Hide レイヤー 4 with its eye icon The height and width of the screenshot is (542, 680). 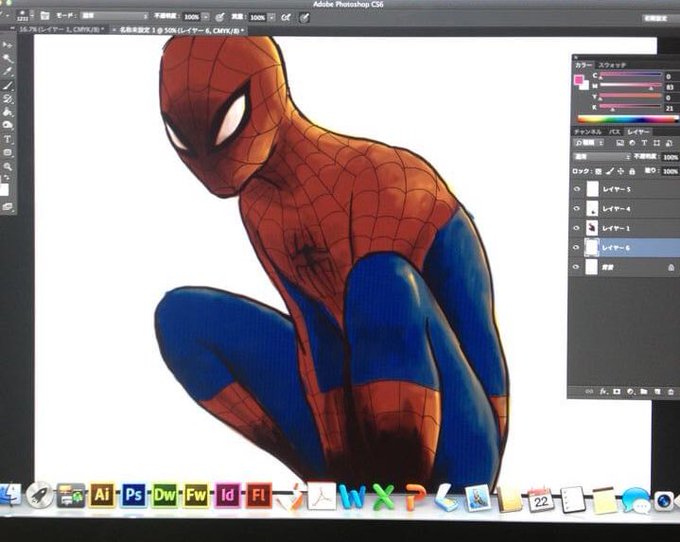576,209
